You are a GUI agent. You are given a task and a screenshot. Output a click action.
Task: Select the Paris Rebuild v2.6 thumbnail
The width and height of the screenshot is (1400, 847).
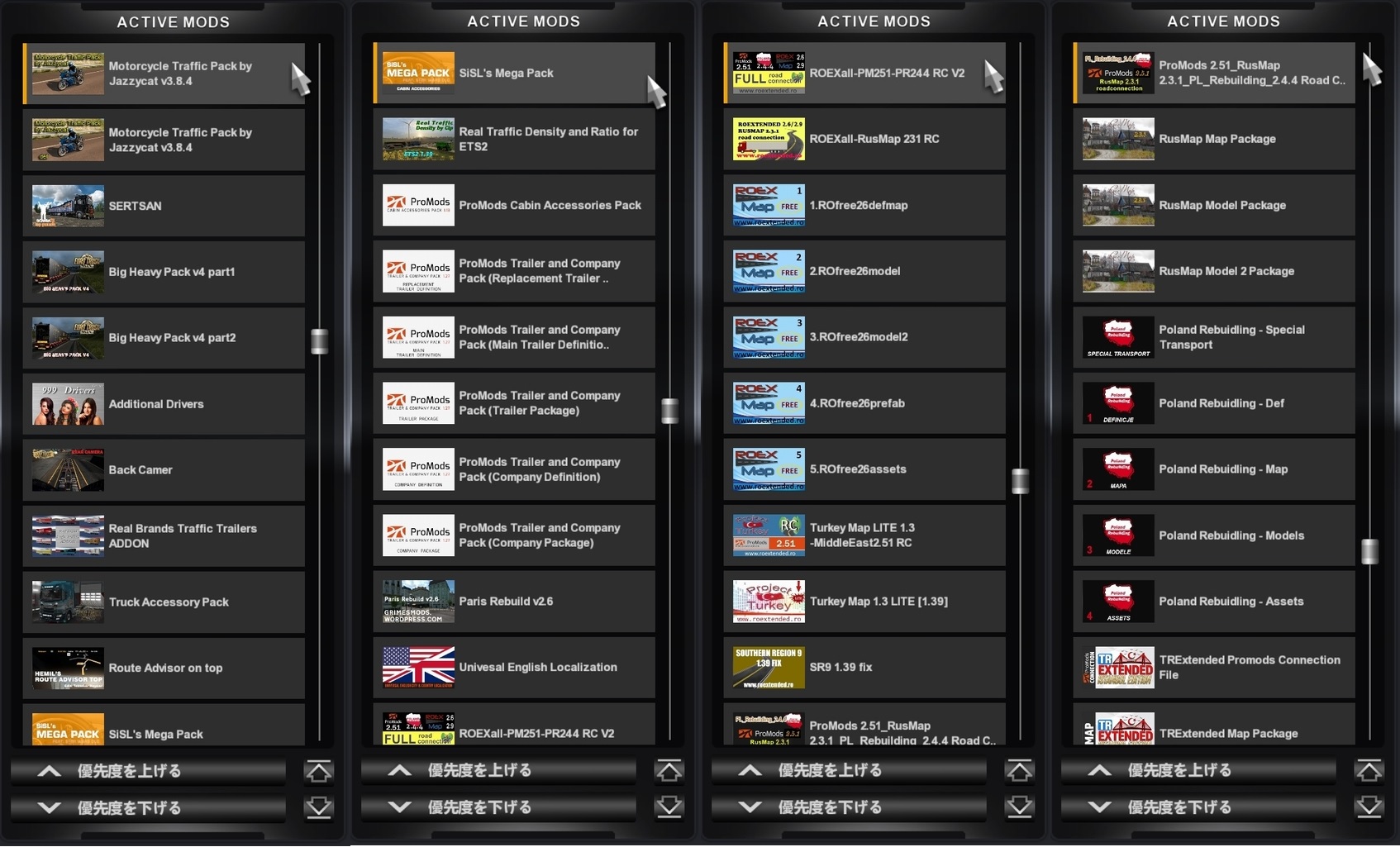click(418, 601)
